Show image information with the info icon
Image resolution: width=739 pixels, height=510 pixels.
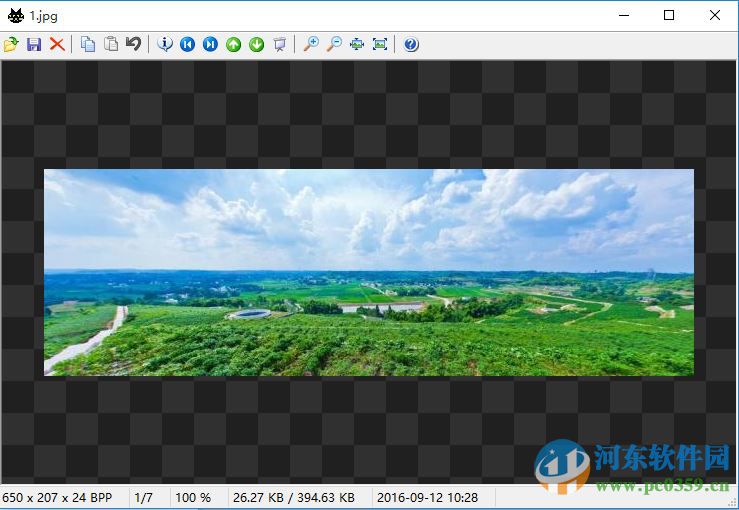(165, 44)
